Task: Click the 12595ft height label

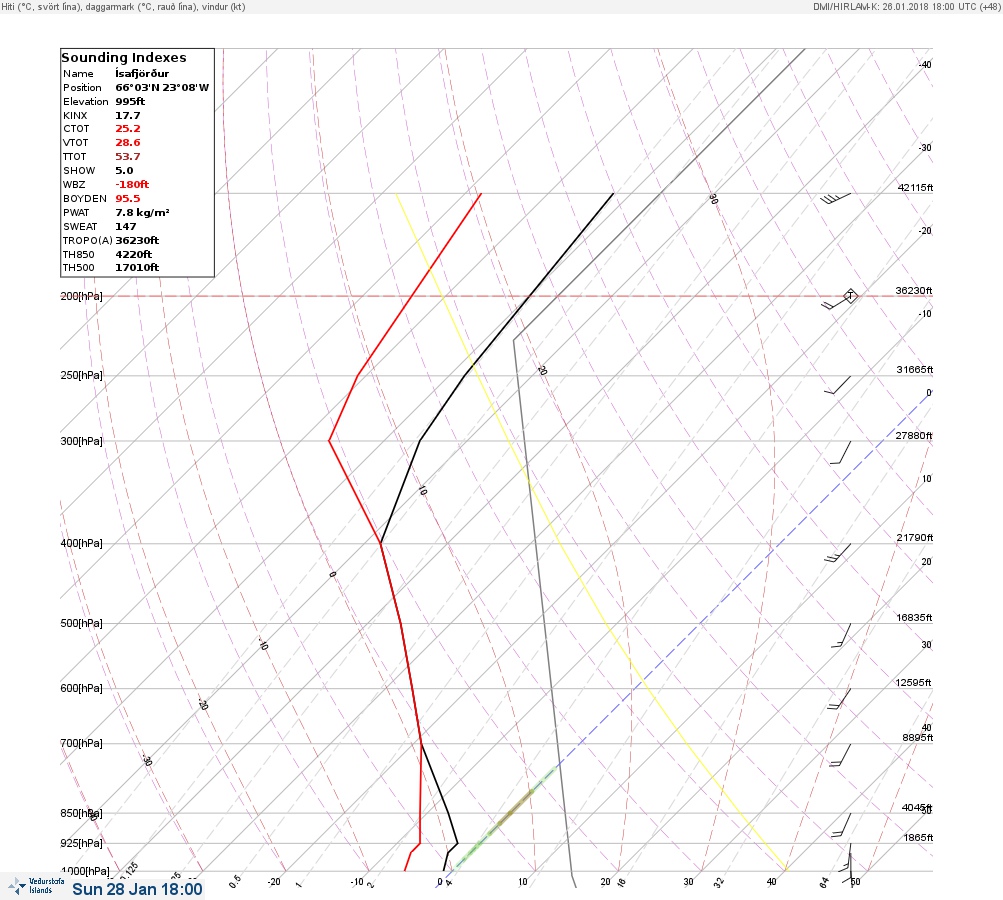Action: pos(914,683)
